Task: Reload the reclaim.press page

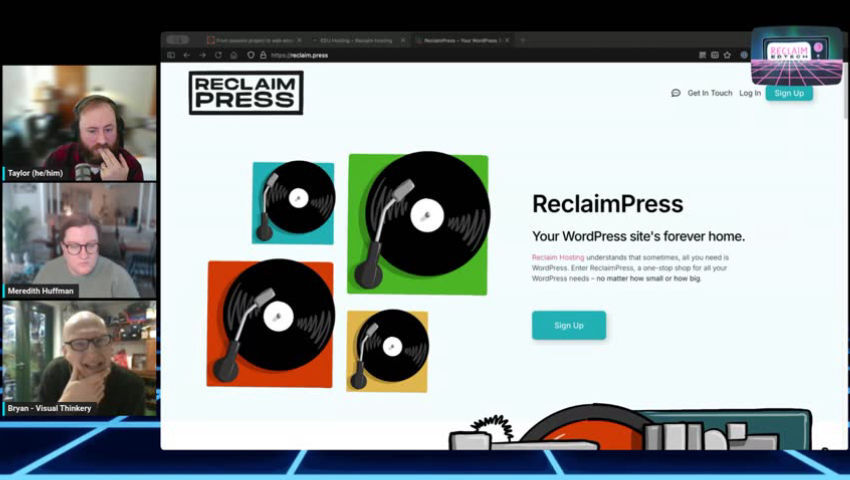Action: 218,55
